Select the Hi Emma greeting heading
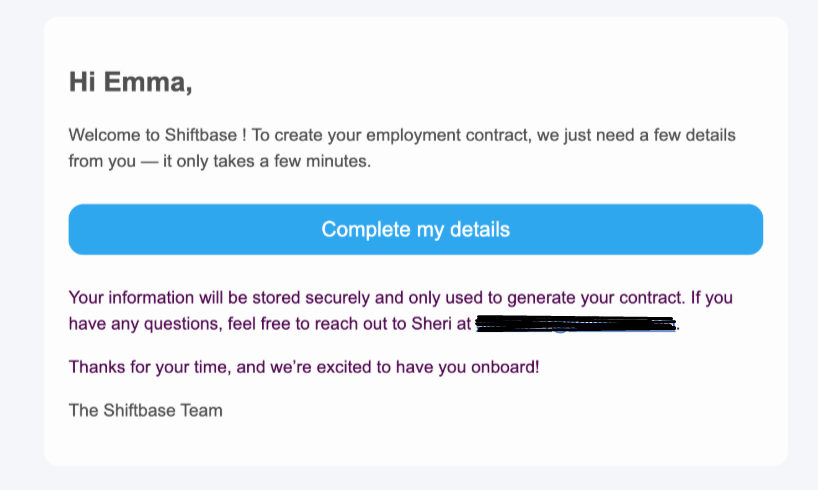Screen dimensions: 818x490 131,82
